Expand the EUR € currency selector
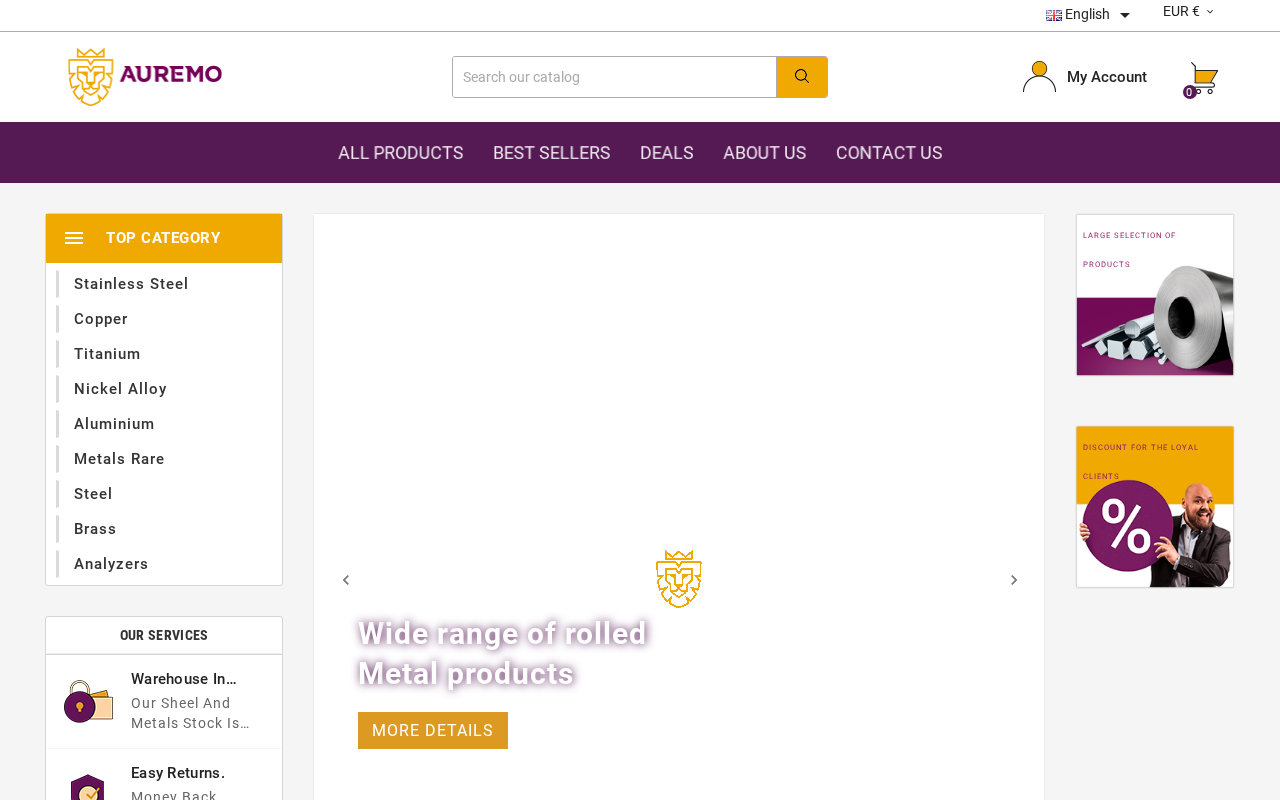The height and width of the screenshot is (800, 1280). (x=1188, y=12)
